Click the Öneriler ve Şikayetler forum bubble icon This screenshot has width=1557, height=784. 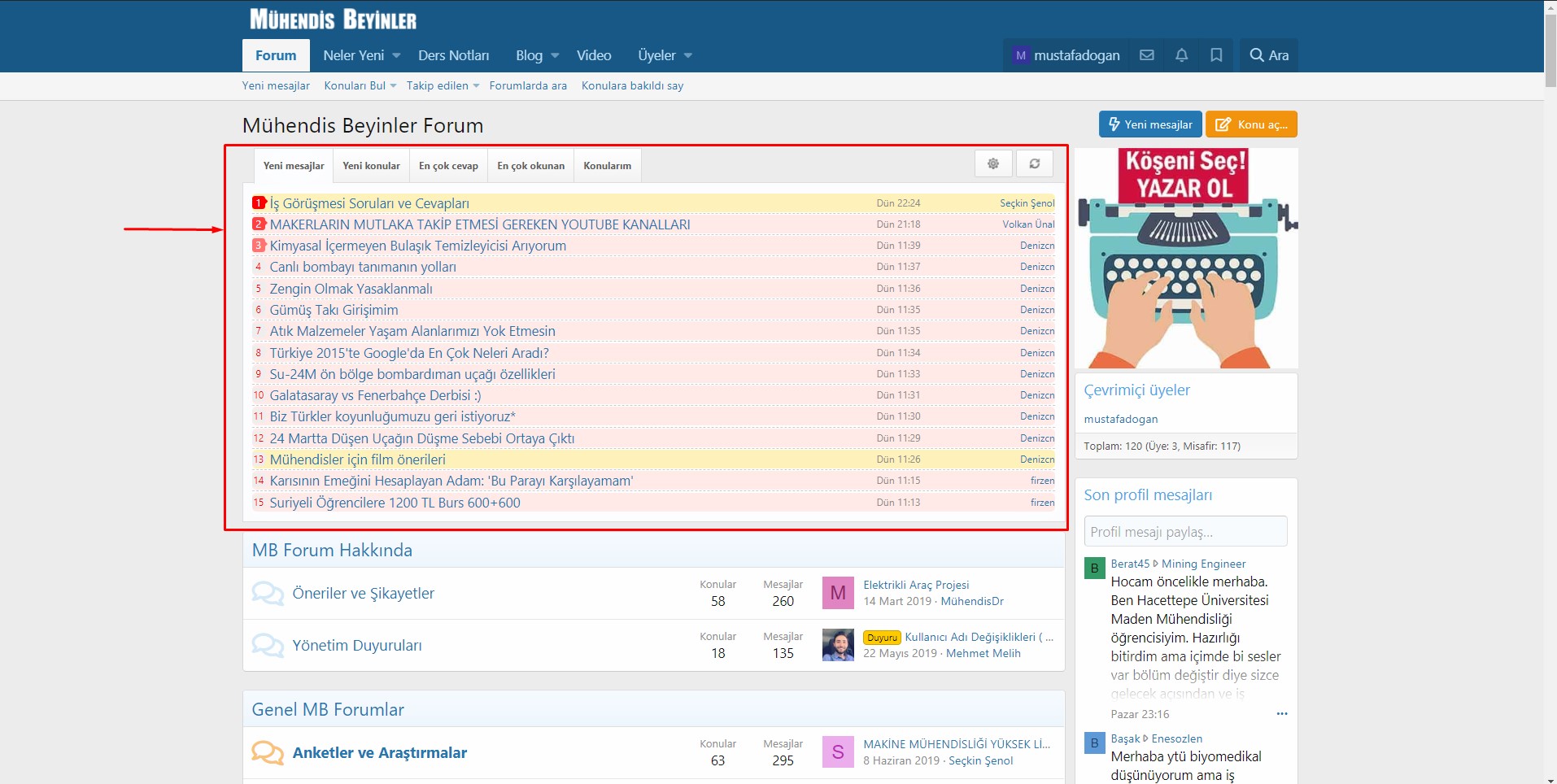(x=268, y=593)
